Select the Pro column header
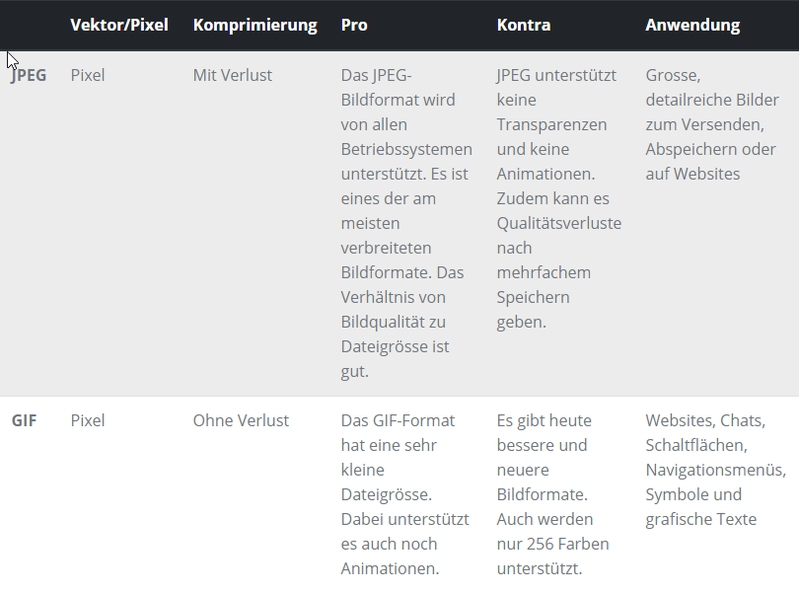This screenshot has height=593, width=800. [x=354, y=25]
